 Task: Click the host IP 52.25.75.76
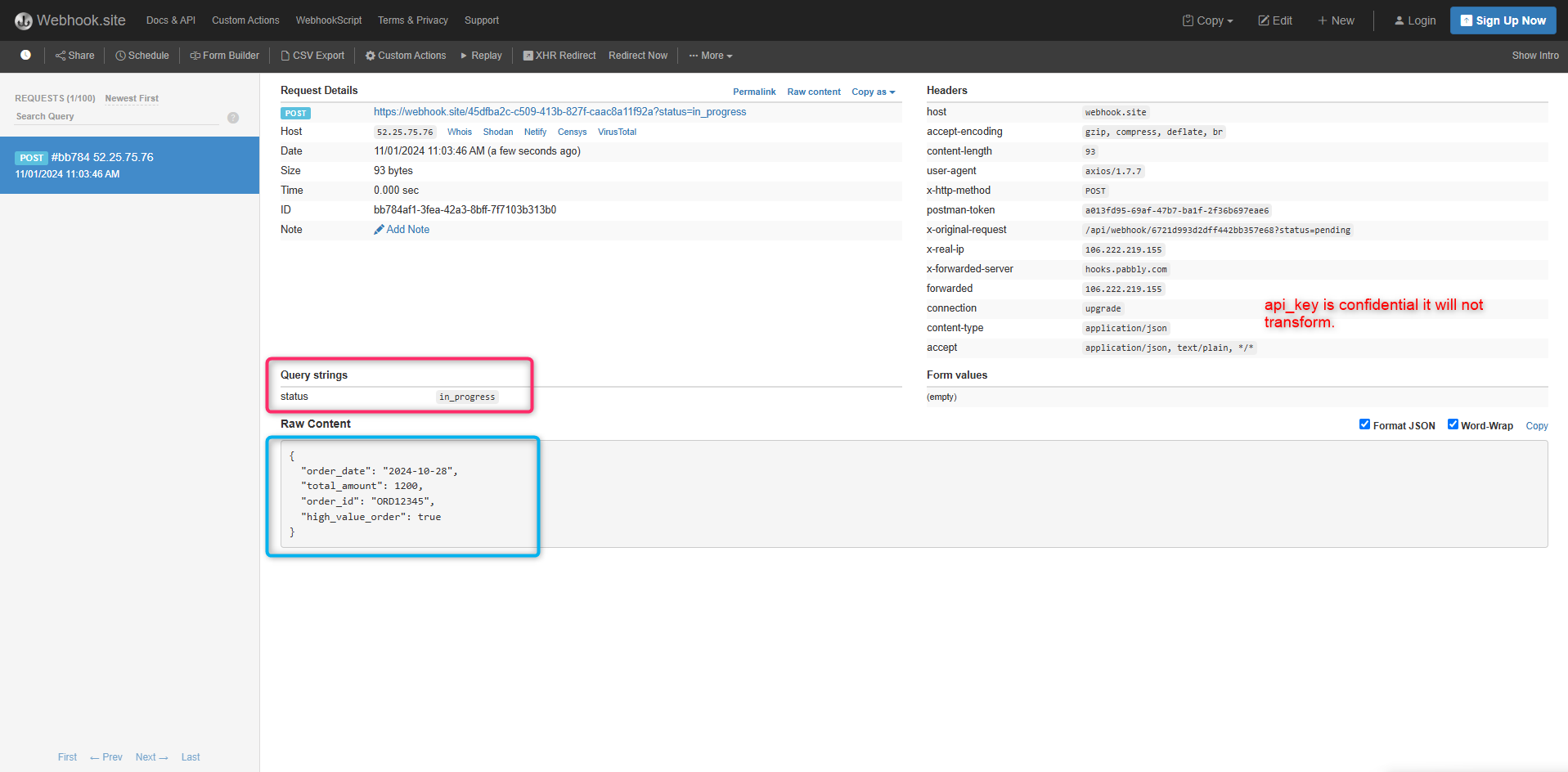[405, 132]
